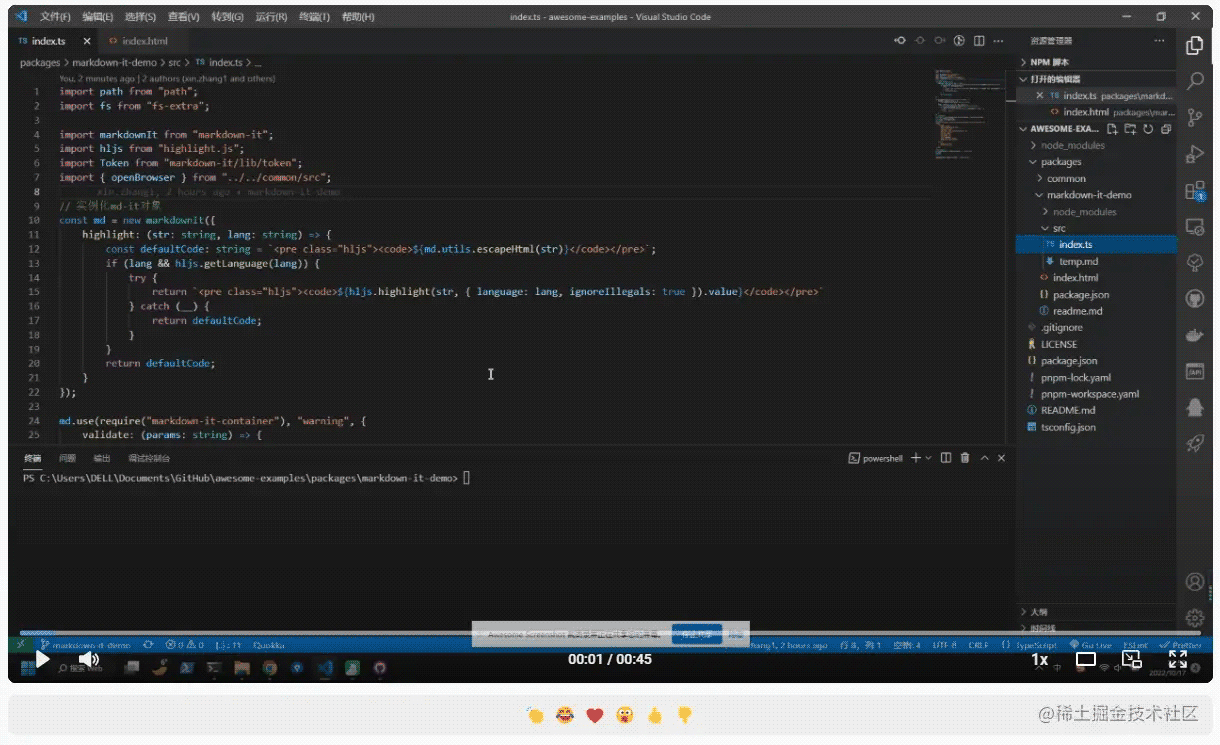Enter video fullscreen mode
Viewport: 1220px width, 745px height.
pyautogui.click(x=1178, y=659)
